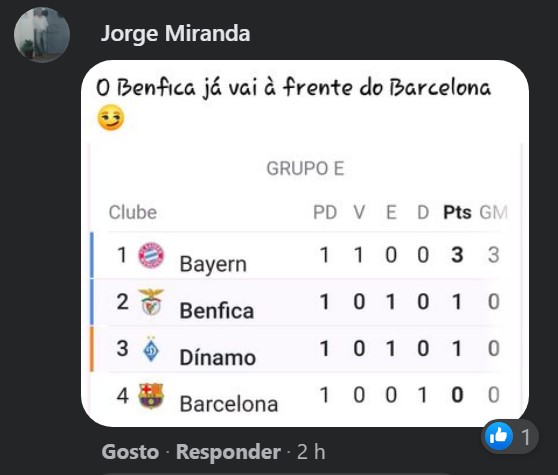Click the Bayern team name

213,264
